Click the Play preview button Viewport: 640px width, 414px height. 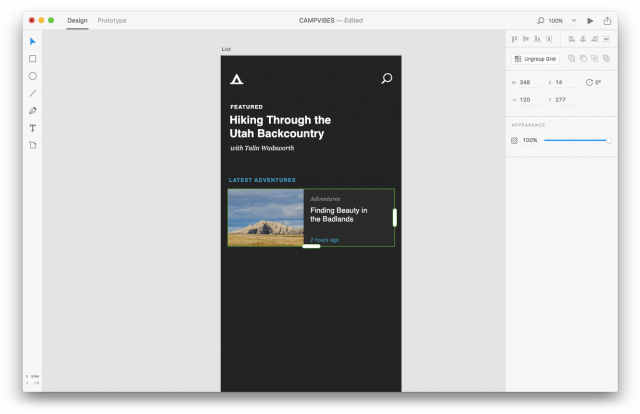[590, 20]
